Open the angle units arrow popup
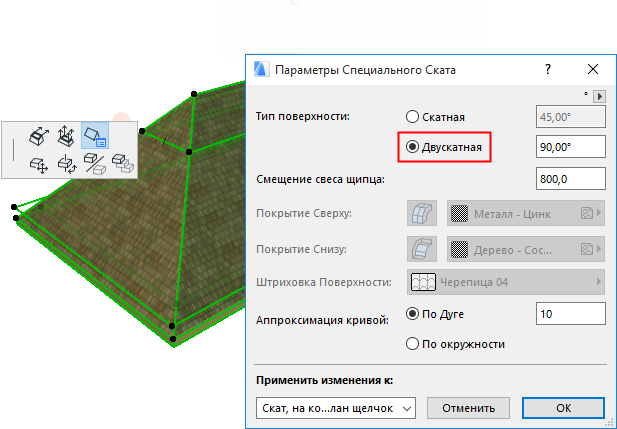Image resolution: width=617 pixels, height=429 pixels. pyautogui.click(x=599, y=96)
